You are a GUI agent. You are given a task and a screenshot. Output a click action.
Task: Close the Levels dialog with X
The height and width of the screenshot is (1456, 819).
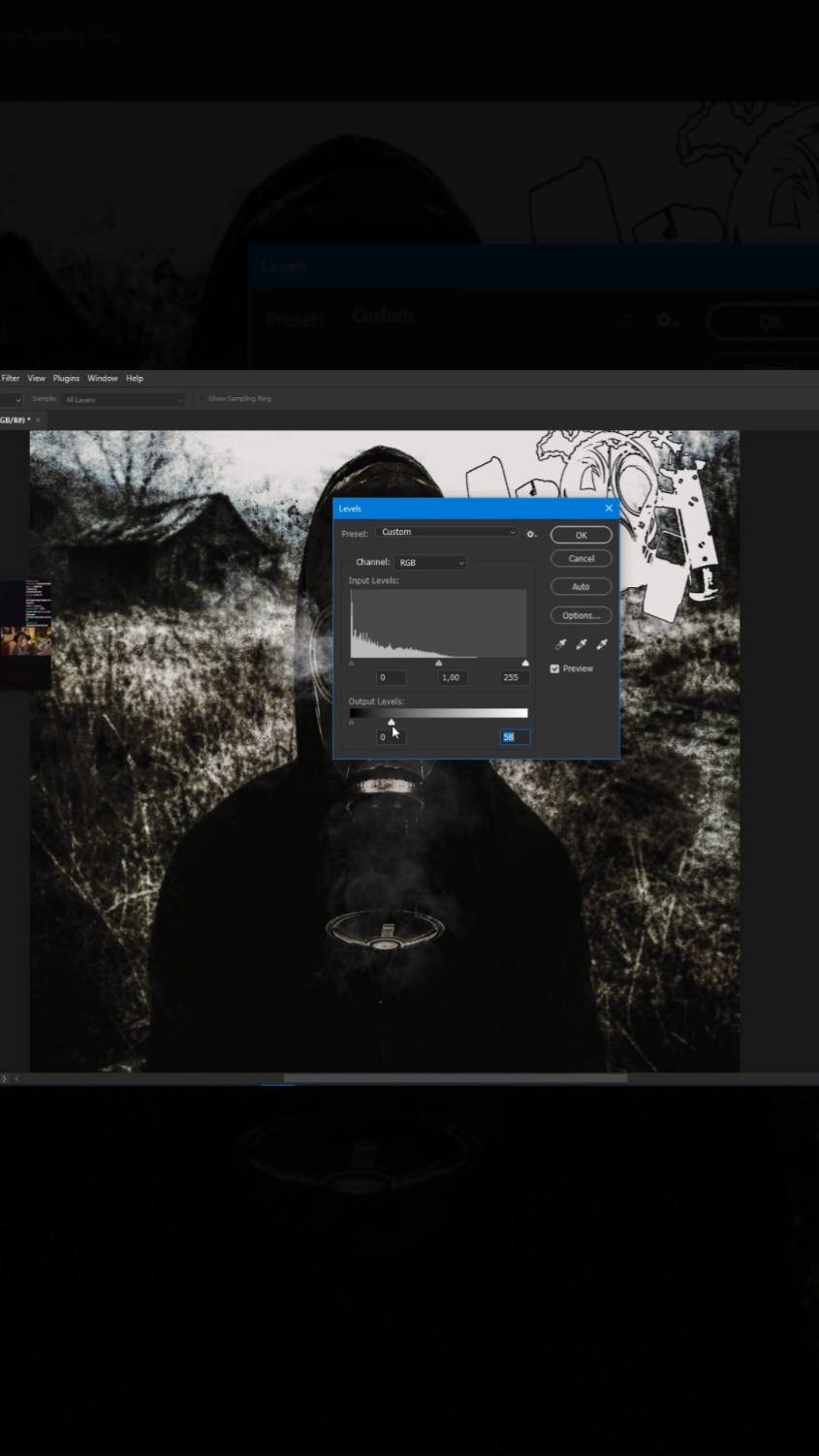click(x=609, y=508)
